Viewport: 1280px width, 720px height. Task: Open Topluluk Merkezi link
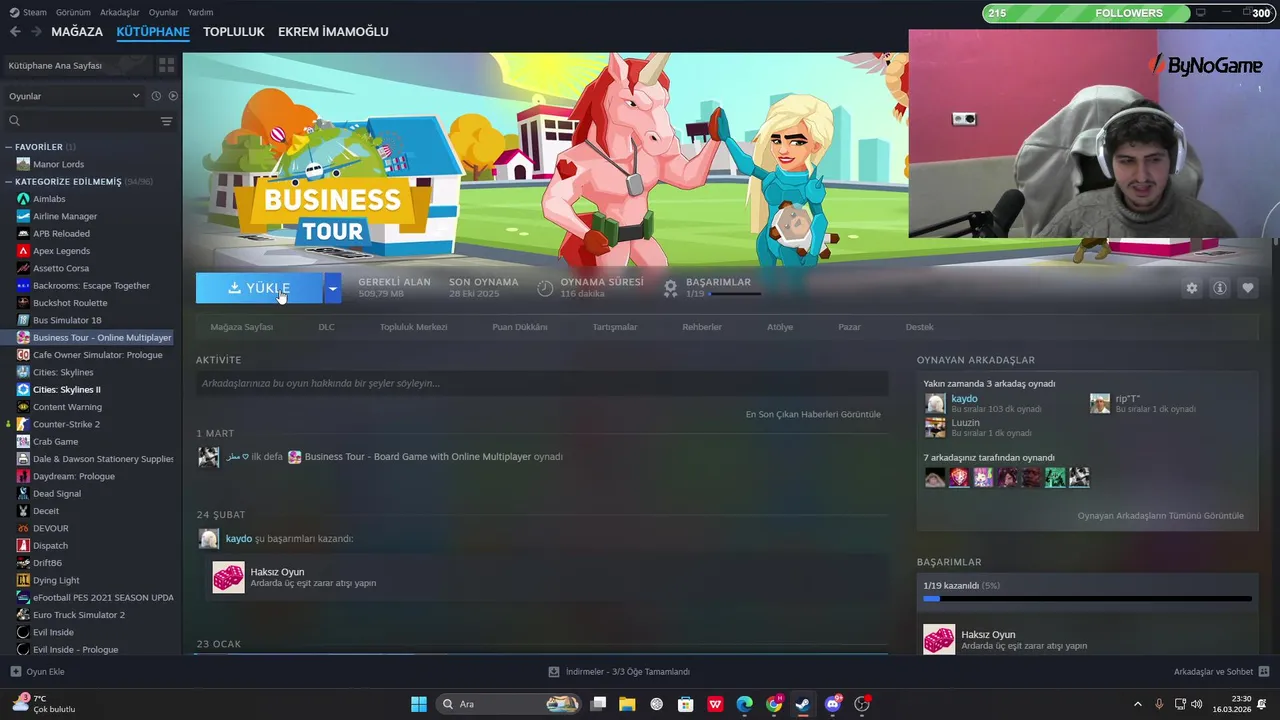pos(413,327)
